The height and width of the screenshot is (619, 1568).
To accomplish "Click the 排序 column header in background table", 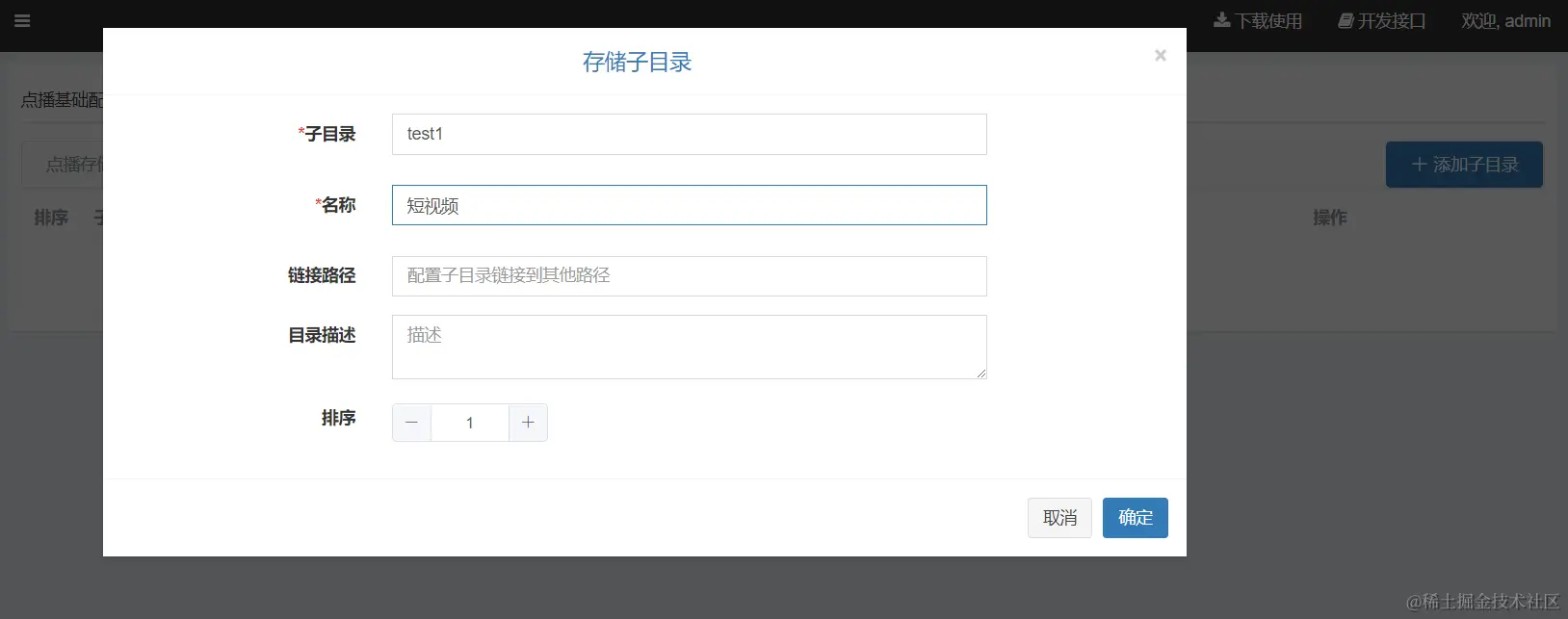I will [x=51, y=218].
